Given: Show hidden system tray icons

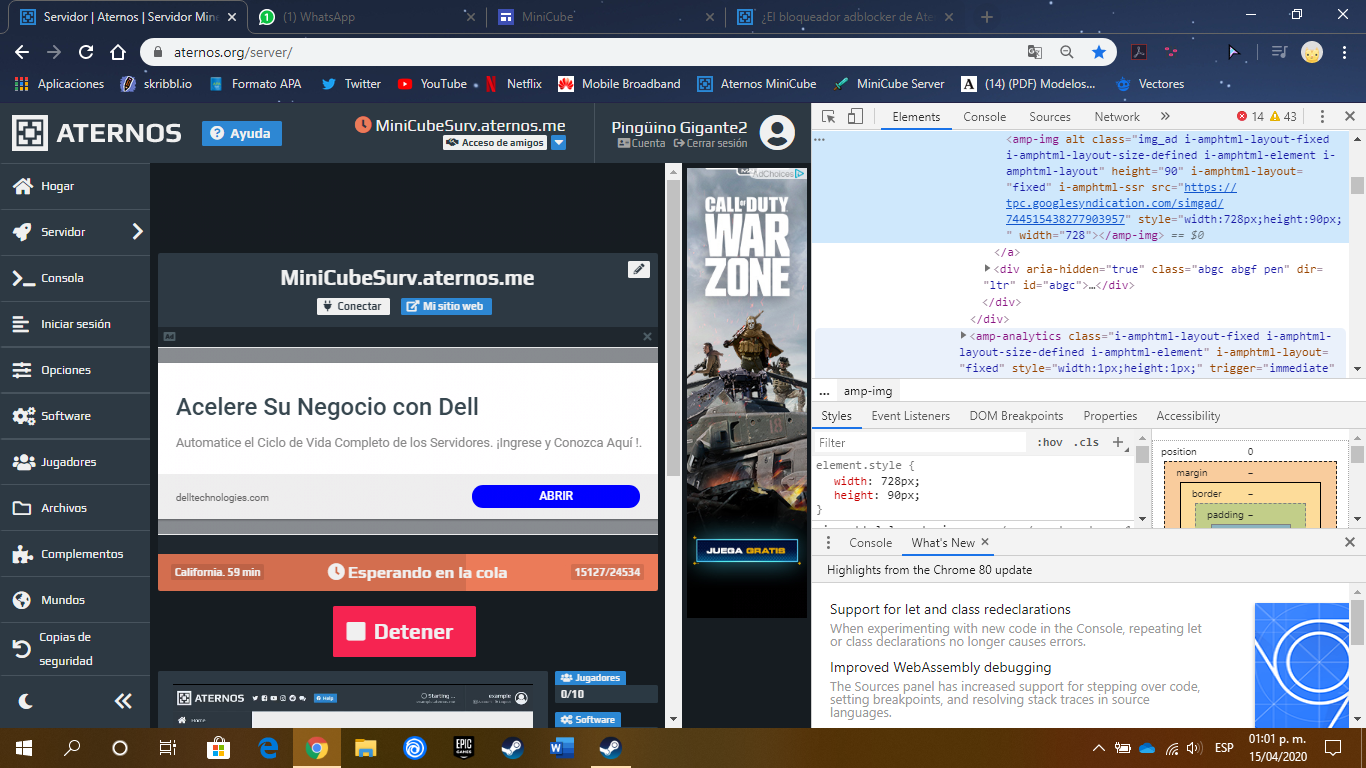Looking at the screenshot, I should (1099, 747).
